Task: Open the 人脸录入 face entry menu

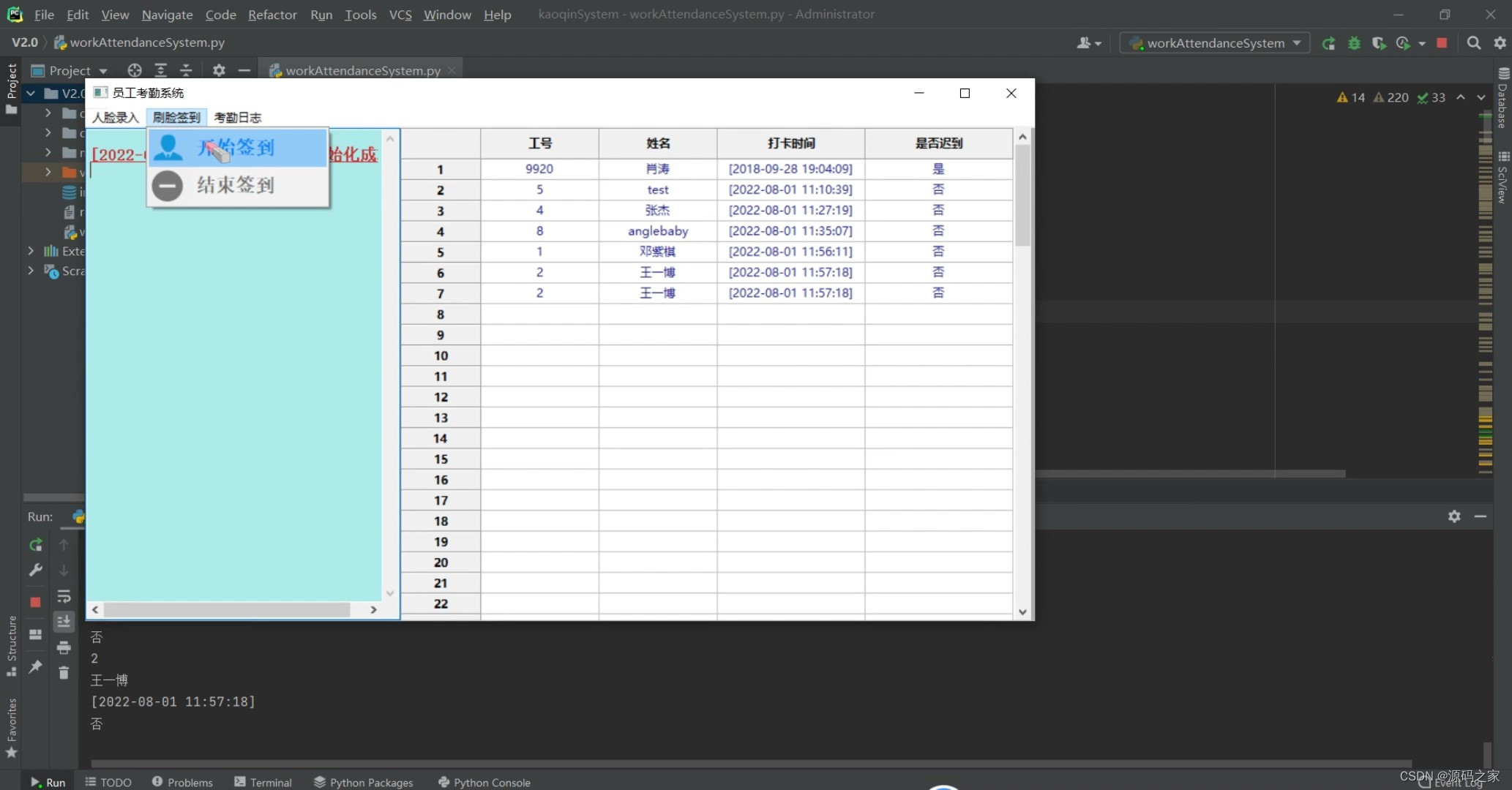Action: tap(115, 117)
